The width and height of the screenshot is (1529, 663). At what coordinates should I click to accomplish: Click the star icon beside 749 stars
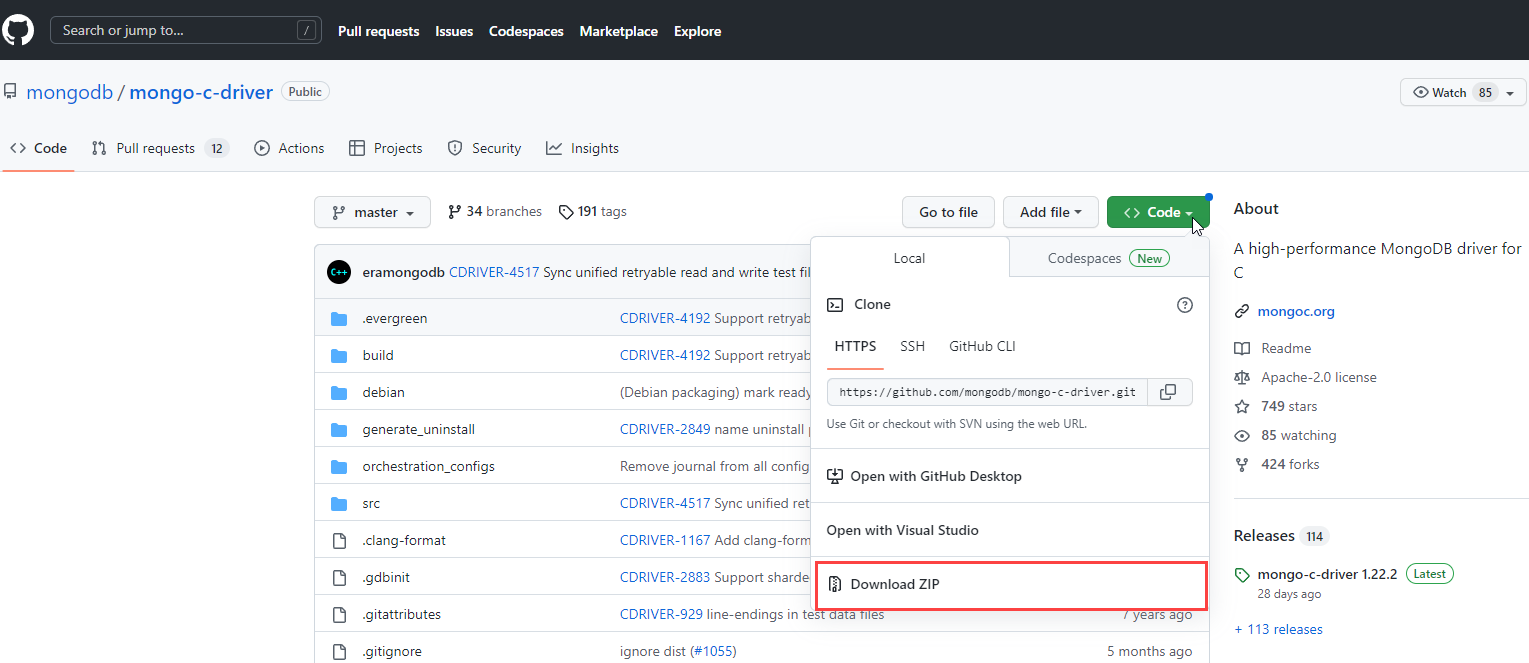[1242, 407]
